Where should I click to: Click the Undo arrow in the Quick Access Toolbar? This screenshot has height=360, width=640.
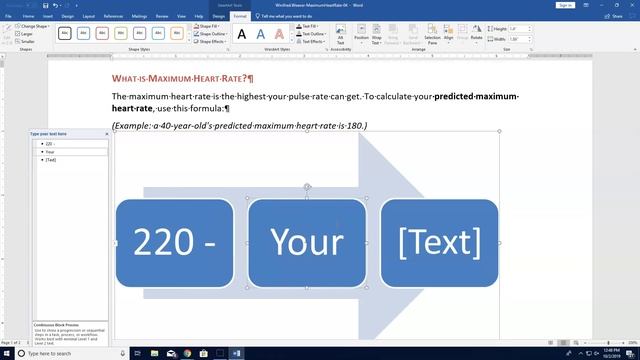coord(55,5)
